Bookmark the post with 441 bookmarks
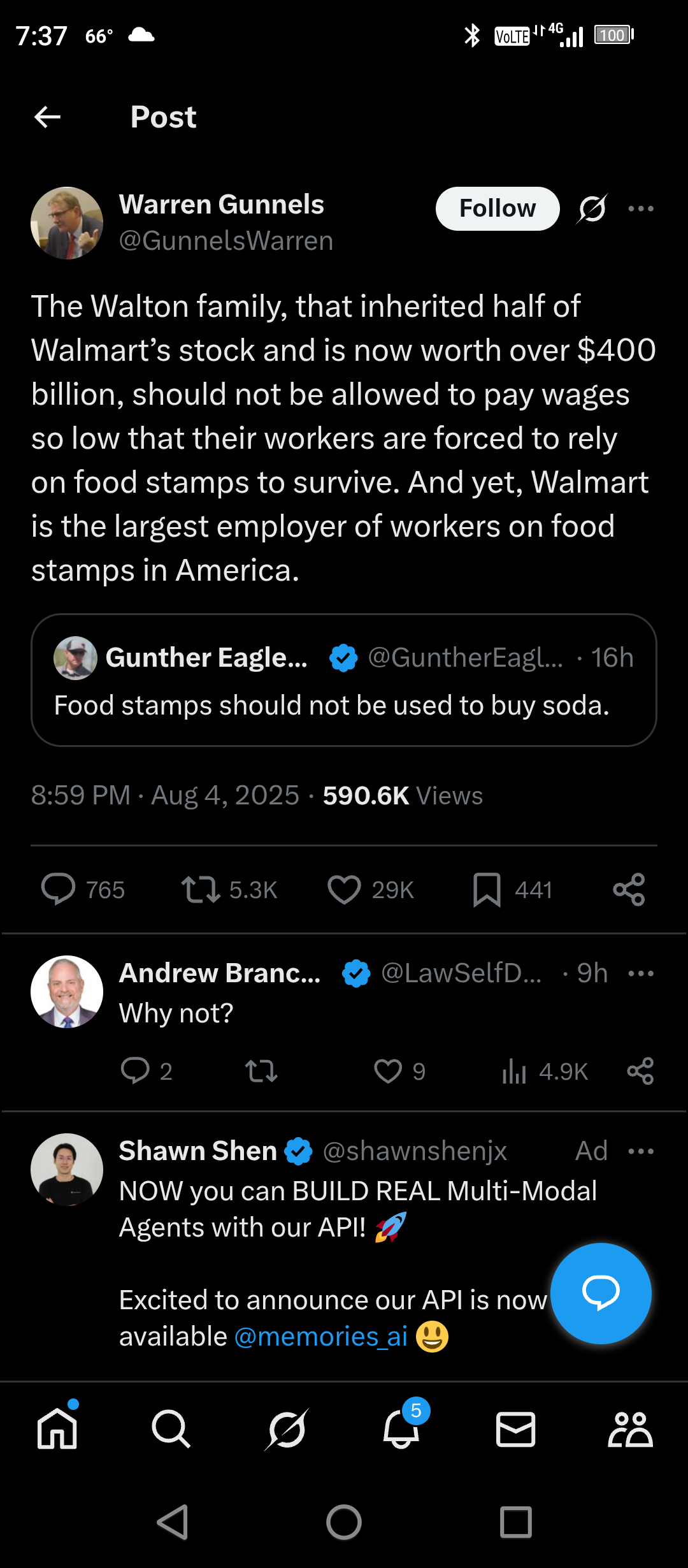The width and height of the screenshot is (688, 1568). point(487,889)
